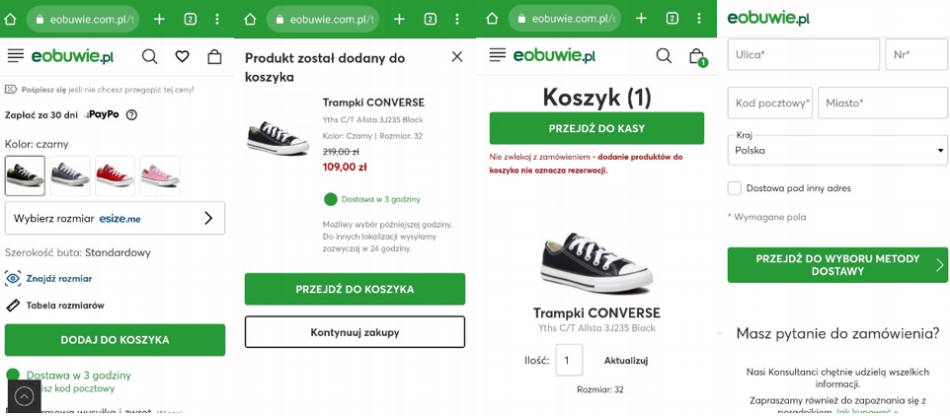Tick the Dostawa pod inny adres checkbox
950x416 pixels.
coord(735,188)
